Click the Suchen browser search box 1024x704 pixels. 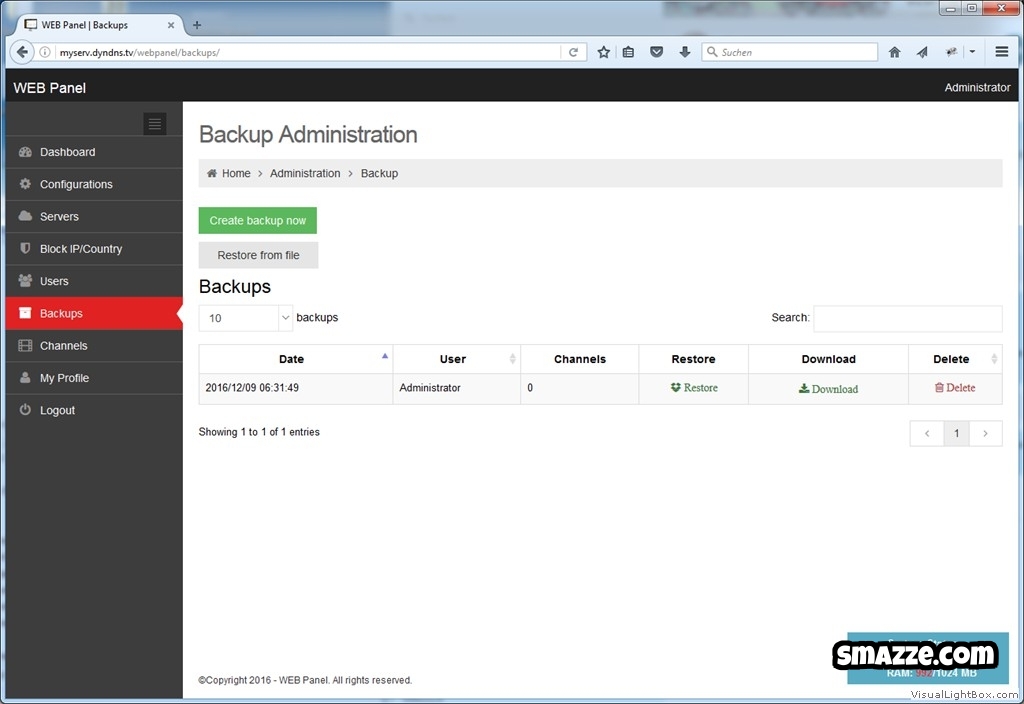coord(790,52)
